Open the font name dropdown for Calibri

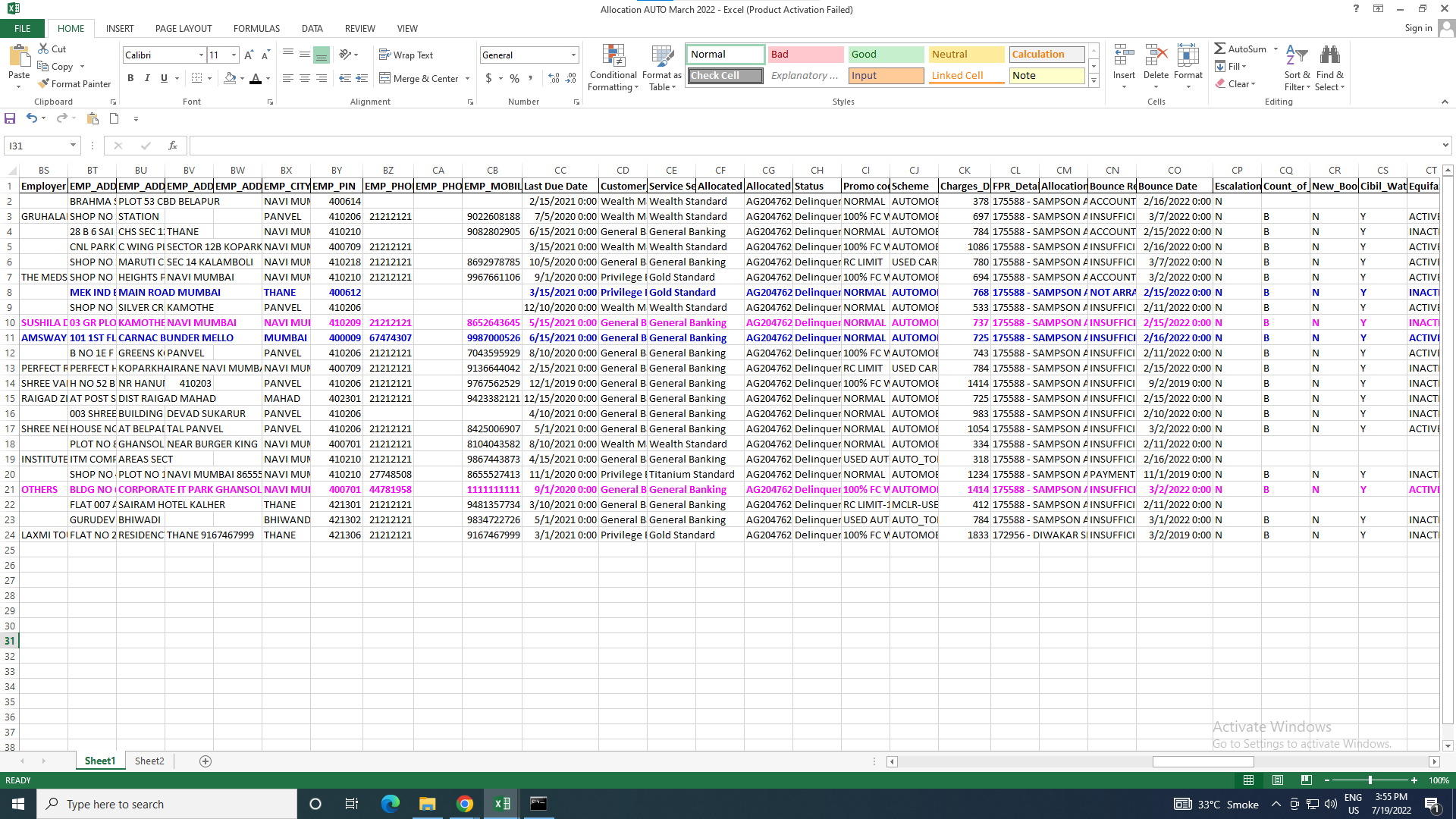coord(201,55)
